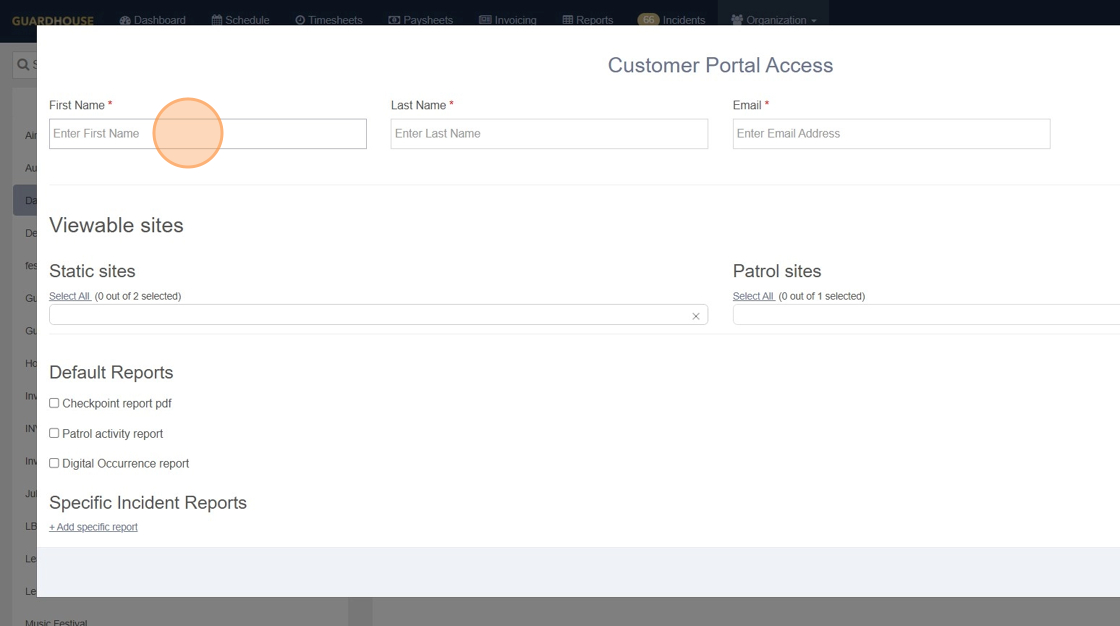Click the Paysheets money icon
The height and width of the screenshot is (626, 1120).
(x=394, y=20)
